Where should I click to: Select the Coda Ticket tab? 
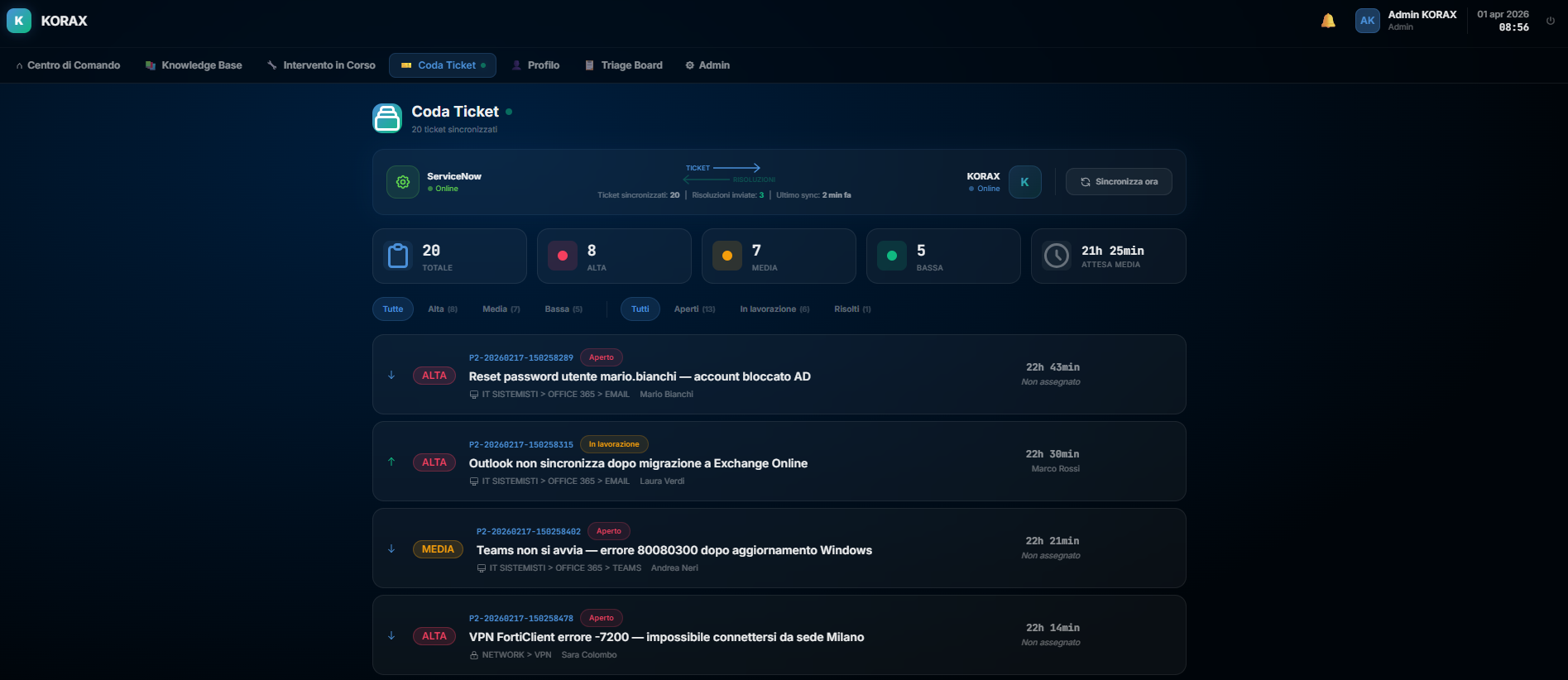pos(443,65)
